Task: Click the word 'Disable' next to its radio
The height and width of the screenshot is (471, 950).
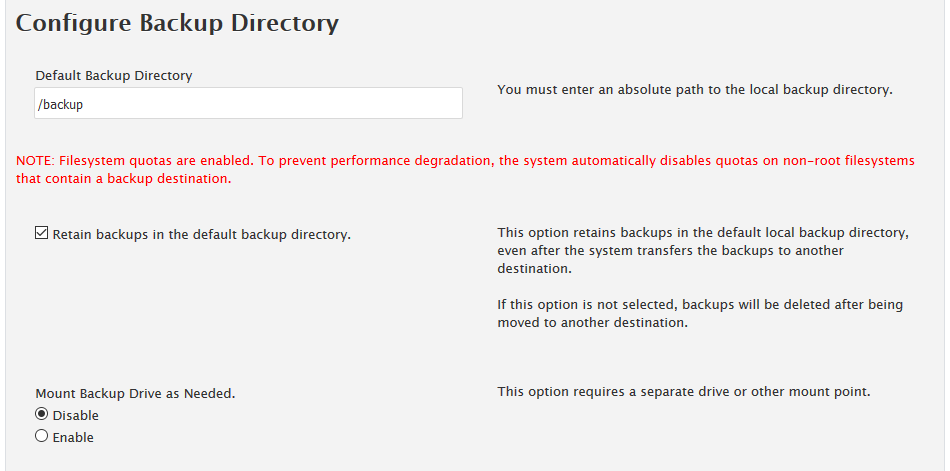Action: pos(76,415)
